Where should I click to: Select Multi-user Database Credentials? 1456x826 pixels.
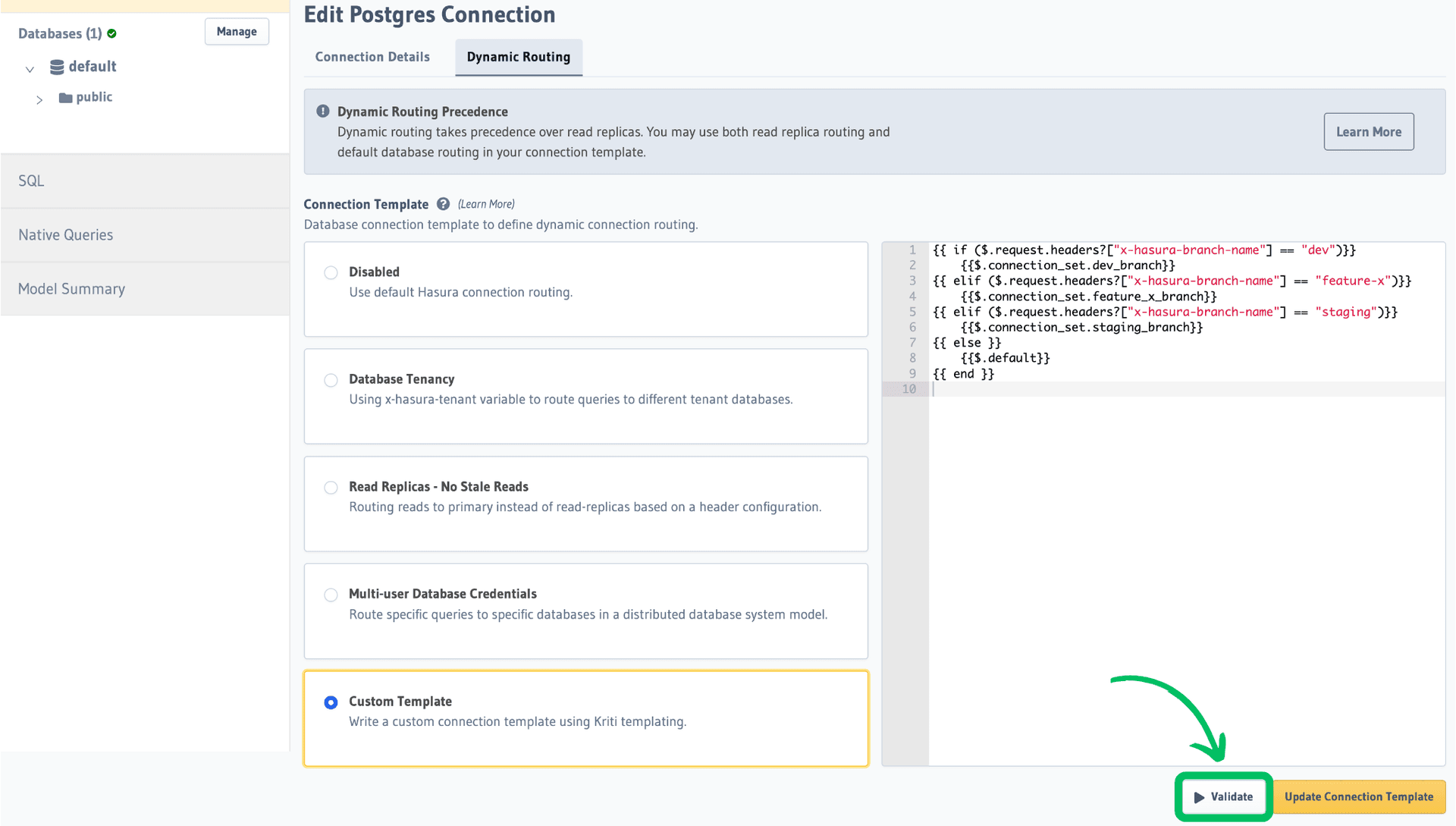[x=331, y=595]
